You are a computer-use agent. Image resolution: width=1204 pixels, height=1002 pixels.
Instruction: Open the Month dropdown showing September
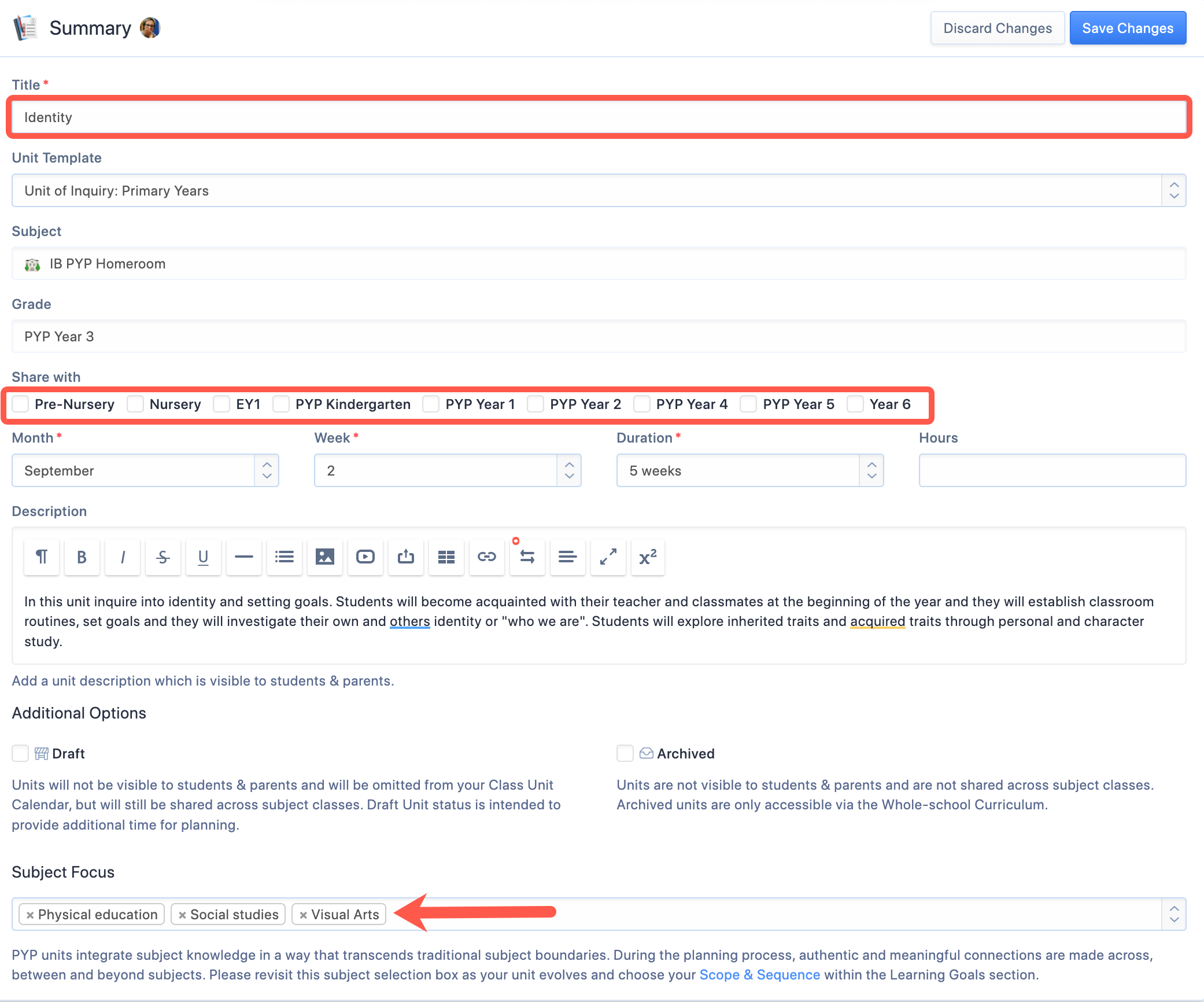tap(145, 470)
